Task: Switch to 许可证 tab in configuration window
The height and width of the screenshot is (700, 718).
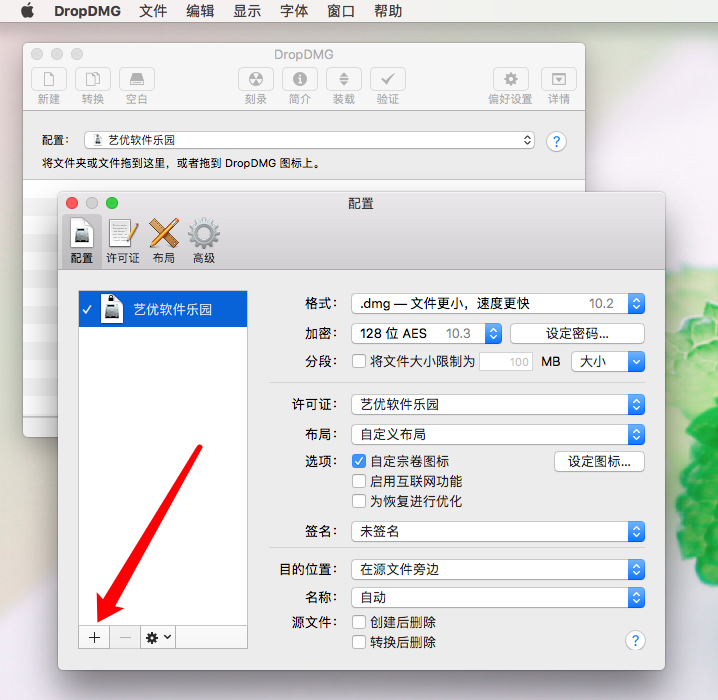Action: 123,241
